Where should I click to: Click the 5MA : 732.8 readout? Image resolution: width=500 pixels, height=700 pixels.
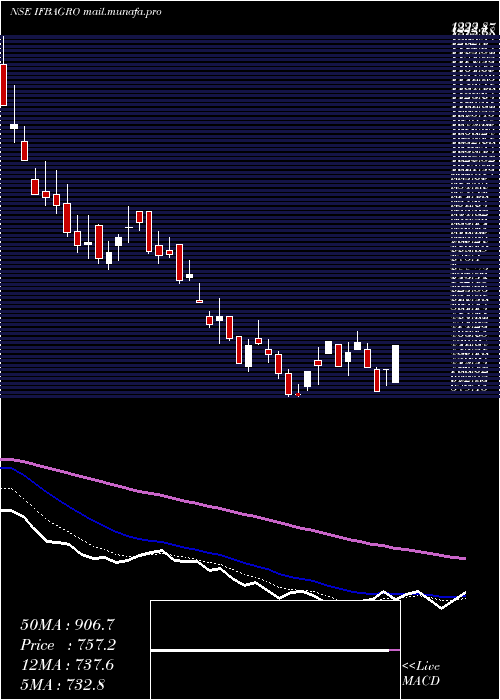pyautogui.click(x=62, y=685)
